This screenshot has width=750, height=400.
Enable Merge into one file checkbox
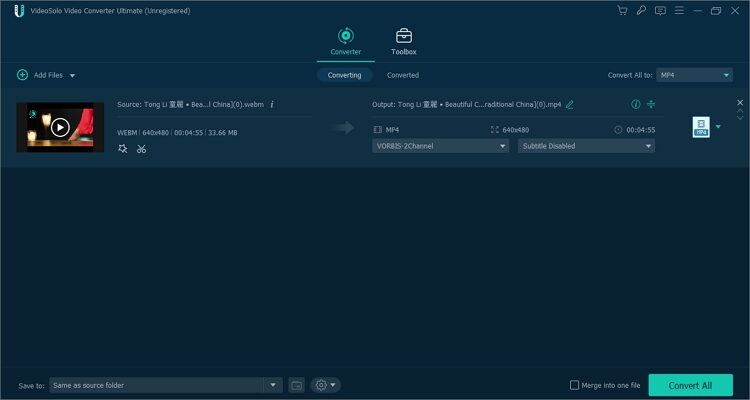574,385
